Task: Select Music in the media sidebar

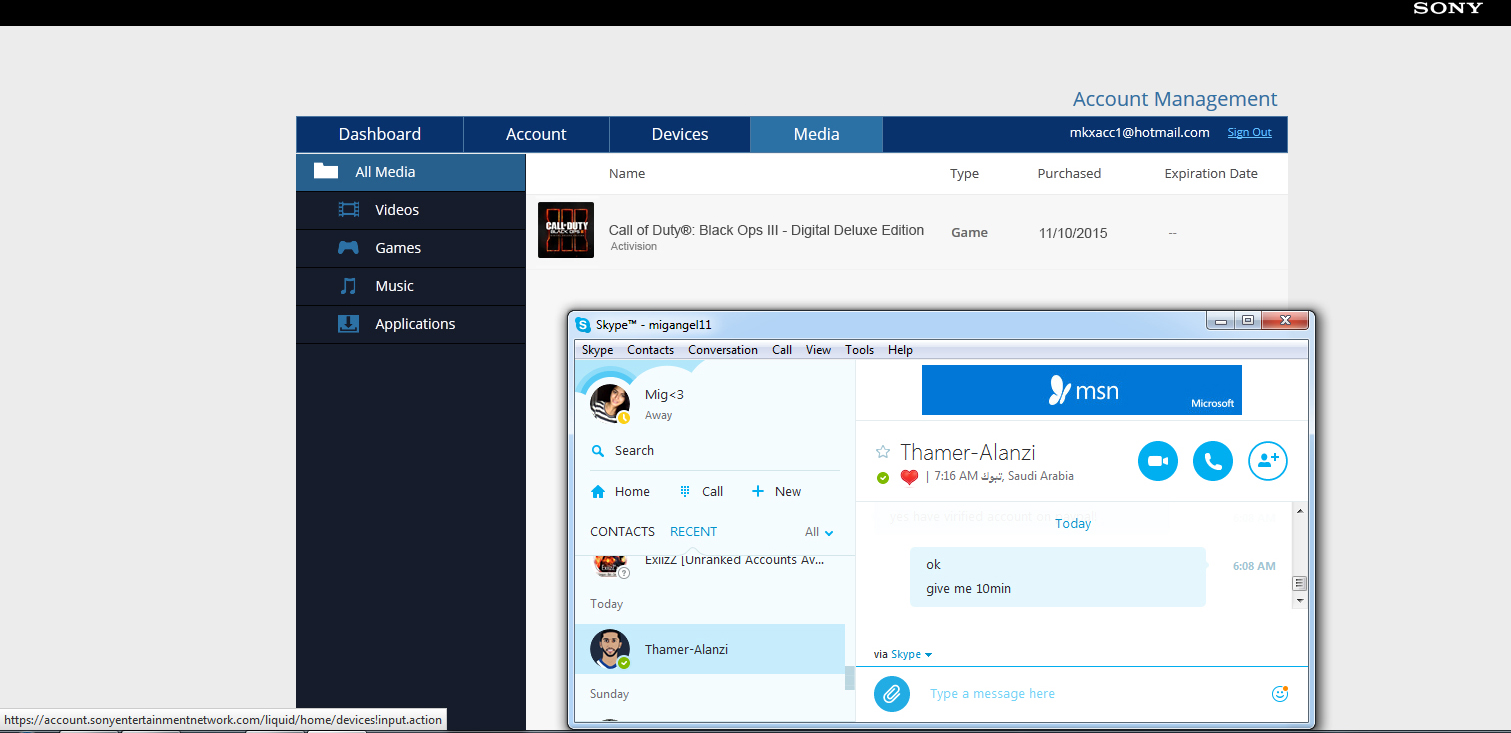Action: 410,286
